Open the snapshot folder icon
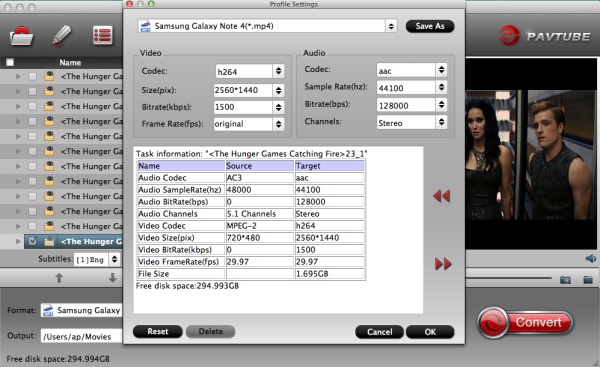This screenshot has width=600, height=367. click(x=588, y=280)
